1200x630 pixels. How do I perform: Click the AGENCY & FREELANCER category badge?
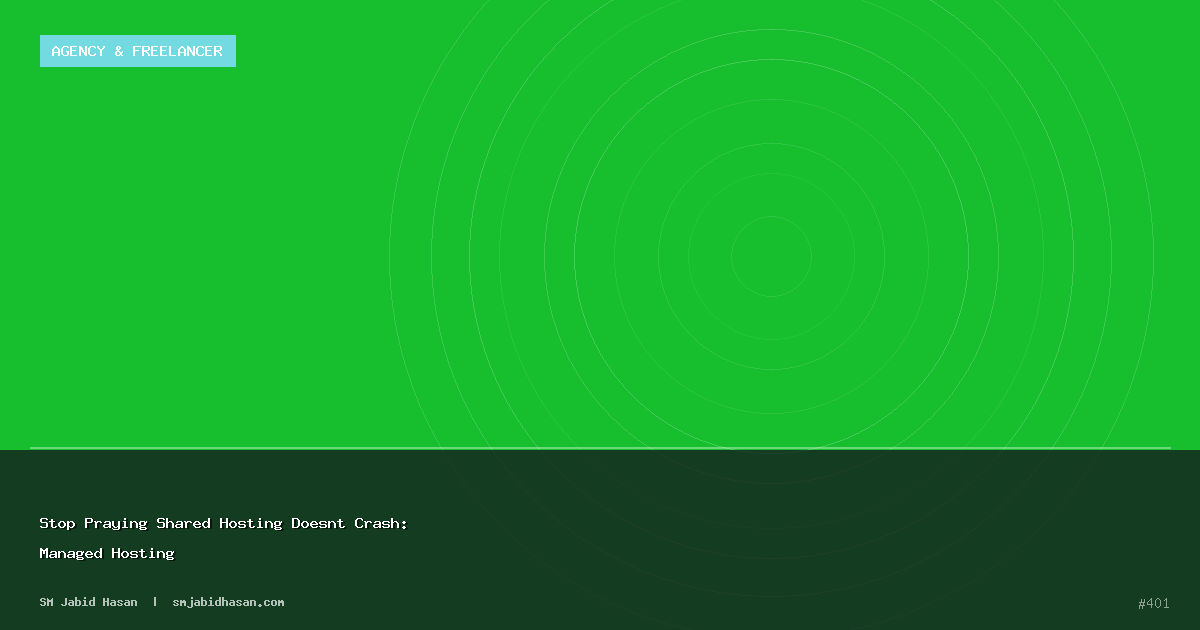click(138, 51)
